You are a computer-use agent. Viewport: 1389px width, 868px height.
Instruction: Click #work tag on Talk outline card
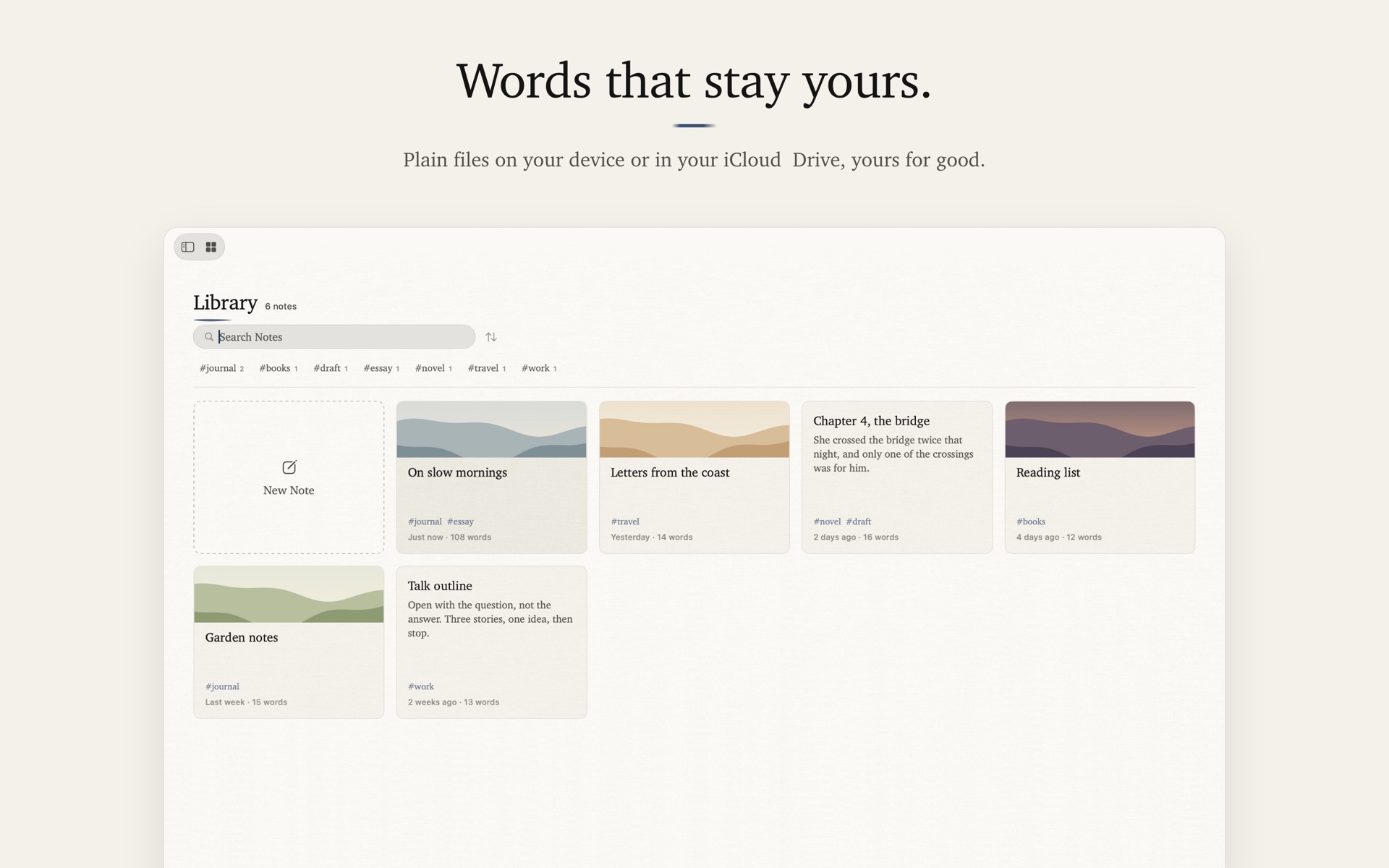(x=421, y=686)
